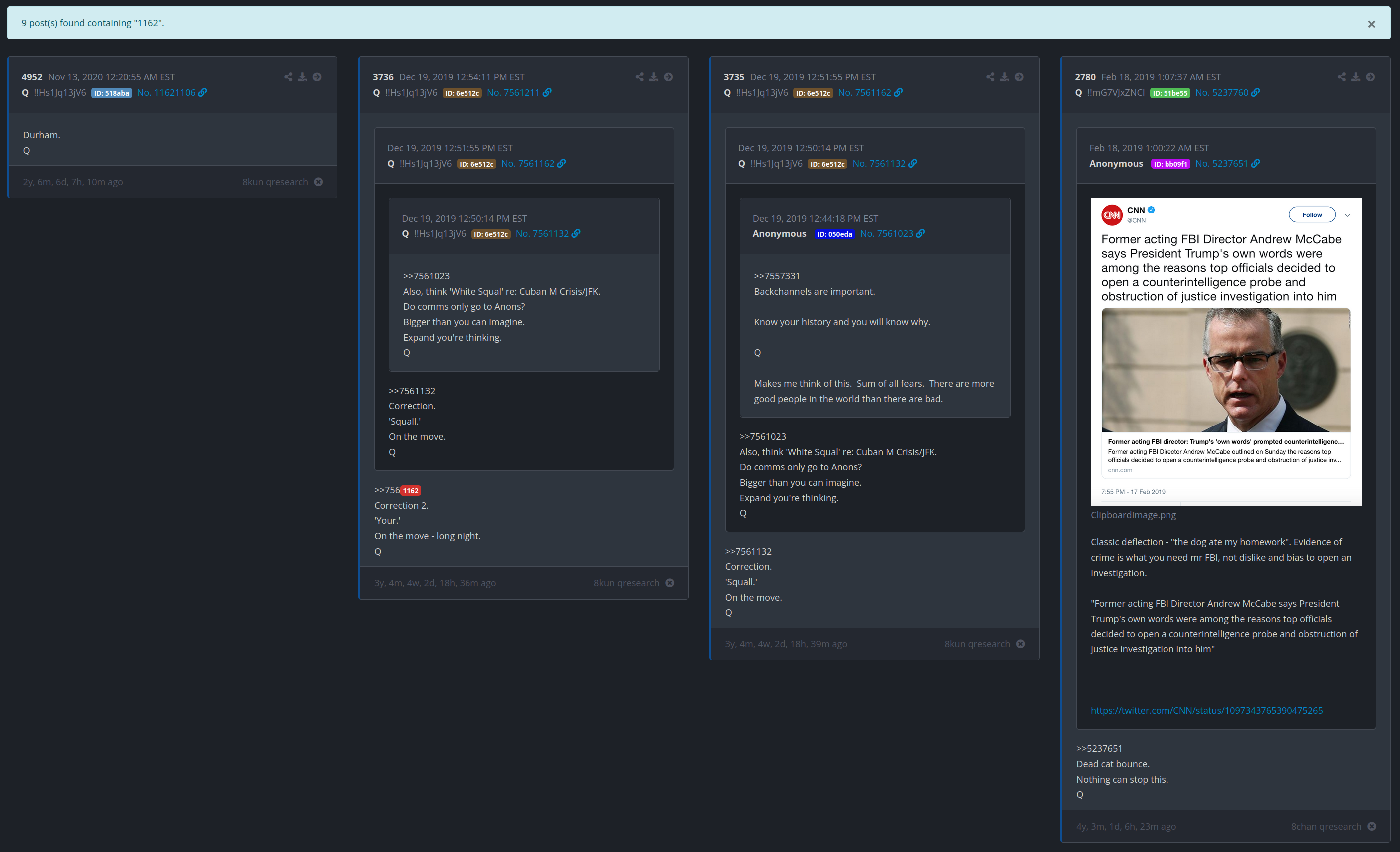Open post 4952 arrow icon
1400x852 pixels.
click(317, 77)
